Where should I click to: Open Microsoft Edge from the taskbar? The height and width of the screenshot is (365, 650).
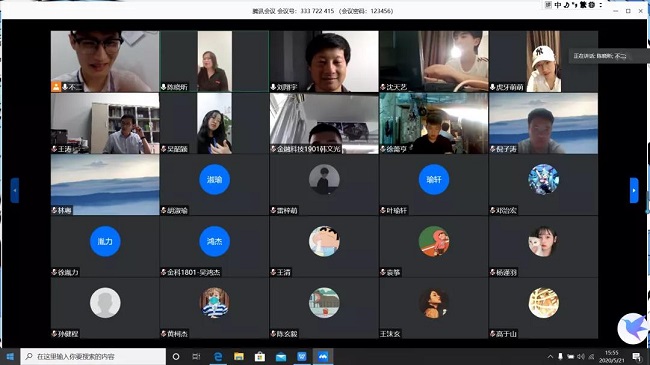pos(218,357)
